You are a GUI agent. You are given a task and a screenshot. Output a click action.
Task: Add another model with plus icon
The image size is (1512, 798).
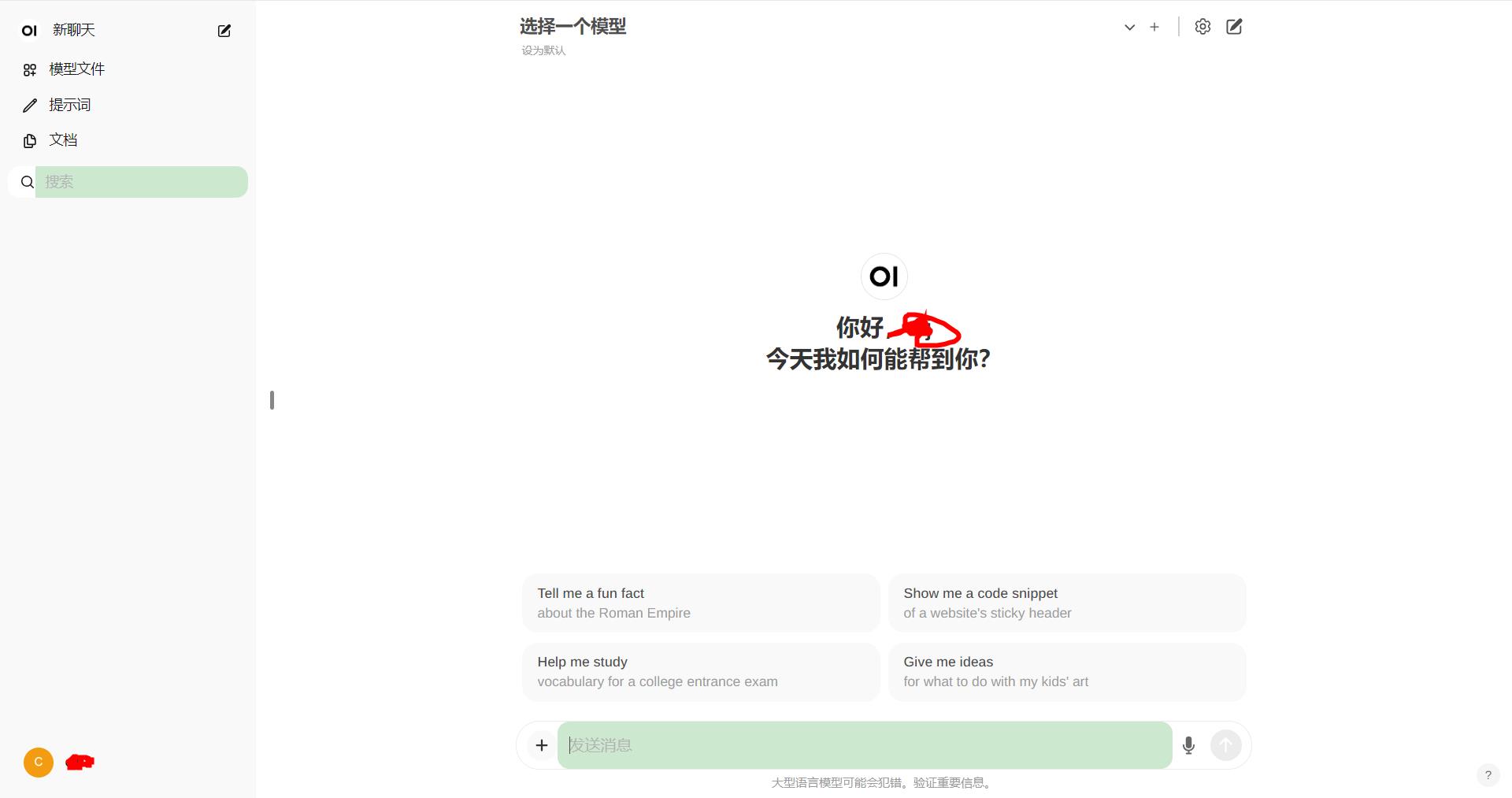tap(1154, 27)
